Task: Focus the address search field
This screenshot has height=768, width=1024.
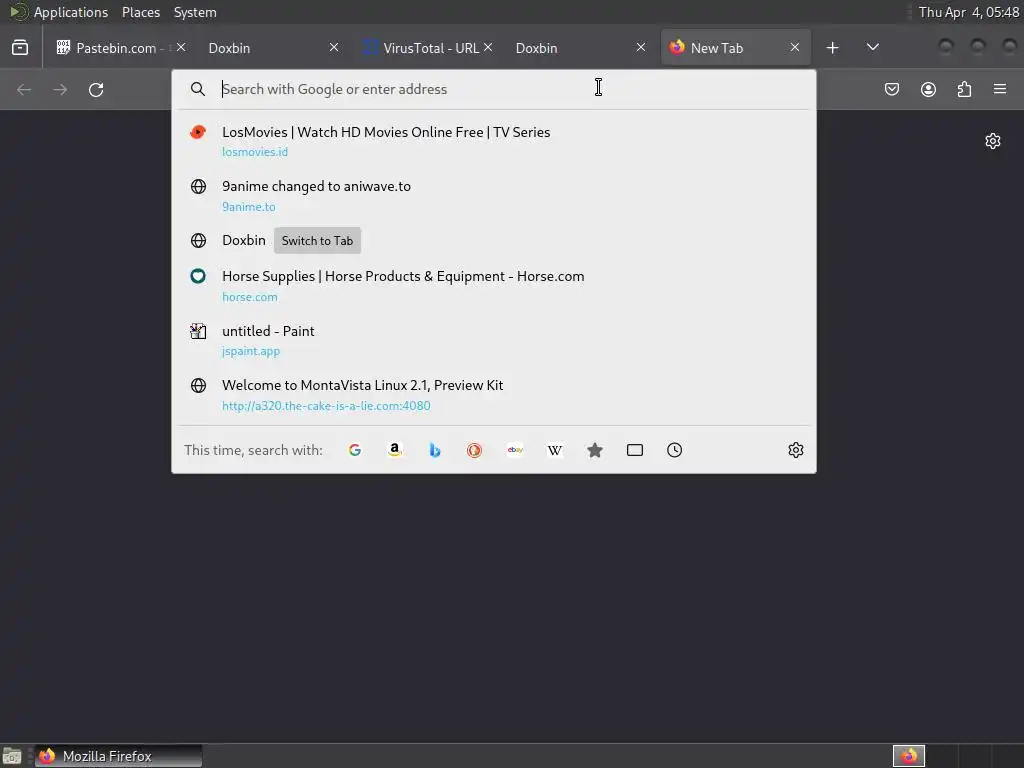Action: [x=494, y=89]
